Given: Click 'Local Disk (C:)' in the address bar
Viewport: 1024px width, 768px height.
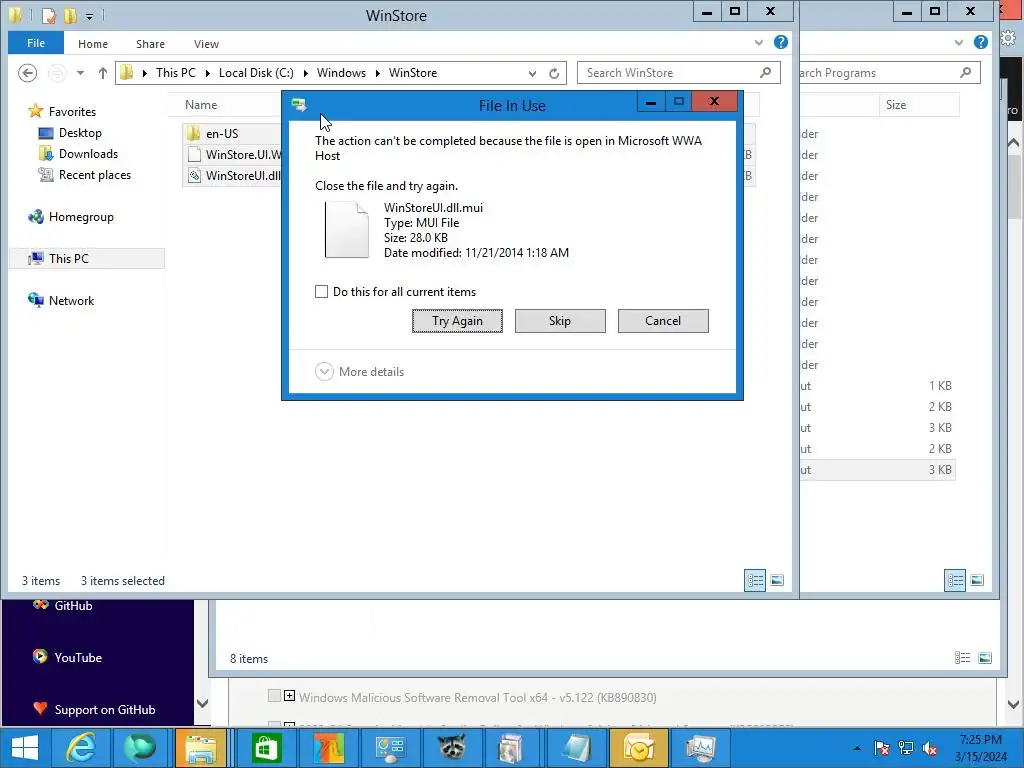Looking at the screenshot, I should tap(256, 72).
